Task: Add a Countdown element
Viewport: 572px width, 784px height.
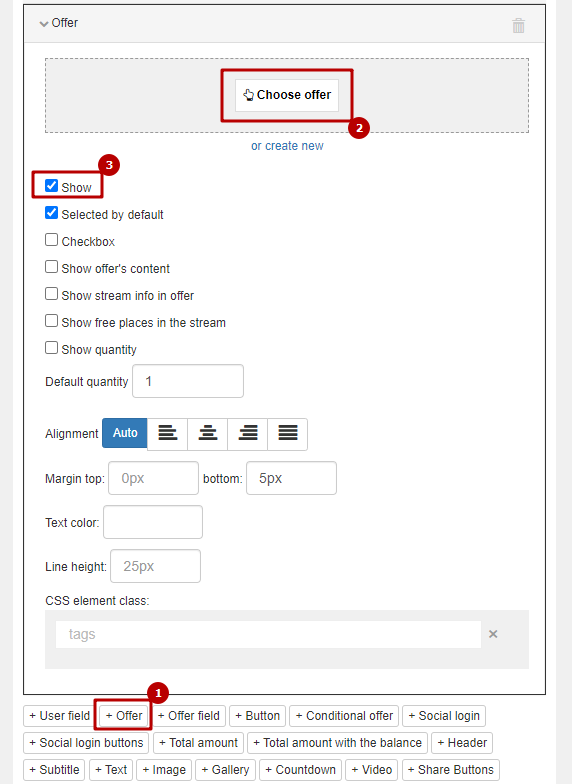Action: click(x=301, y=770)
